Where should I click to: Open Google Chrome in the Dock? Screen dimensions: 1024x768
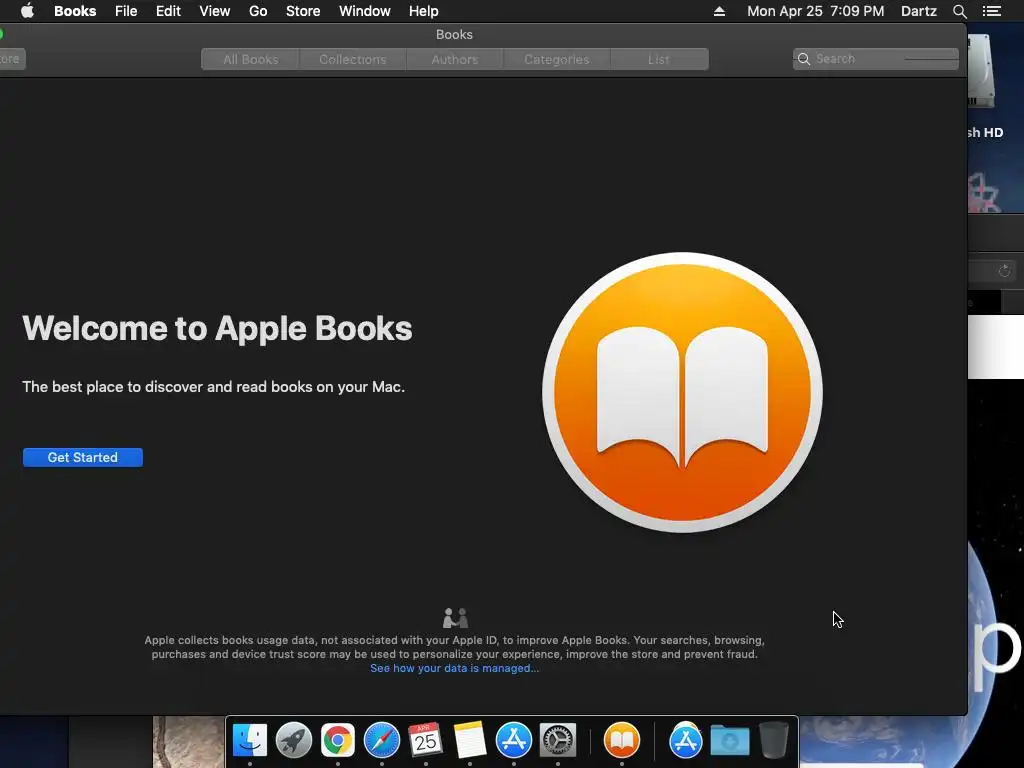338,740
